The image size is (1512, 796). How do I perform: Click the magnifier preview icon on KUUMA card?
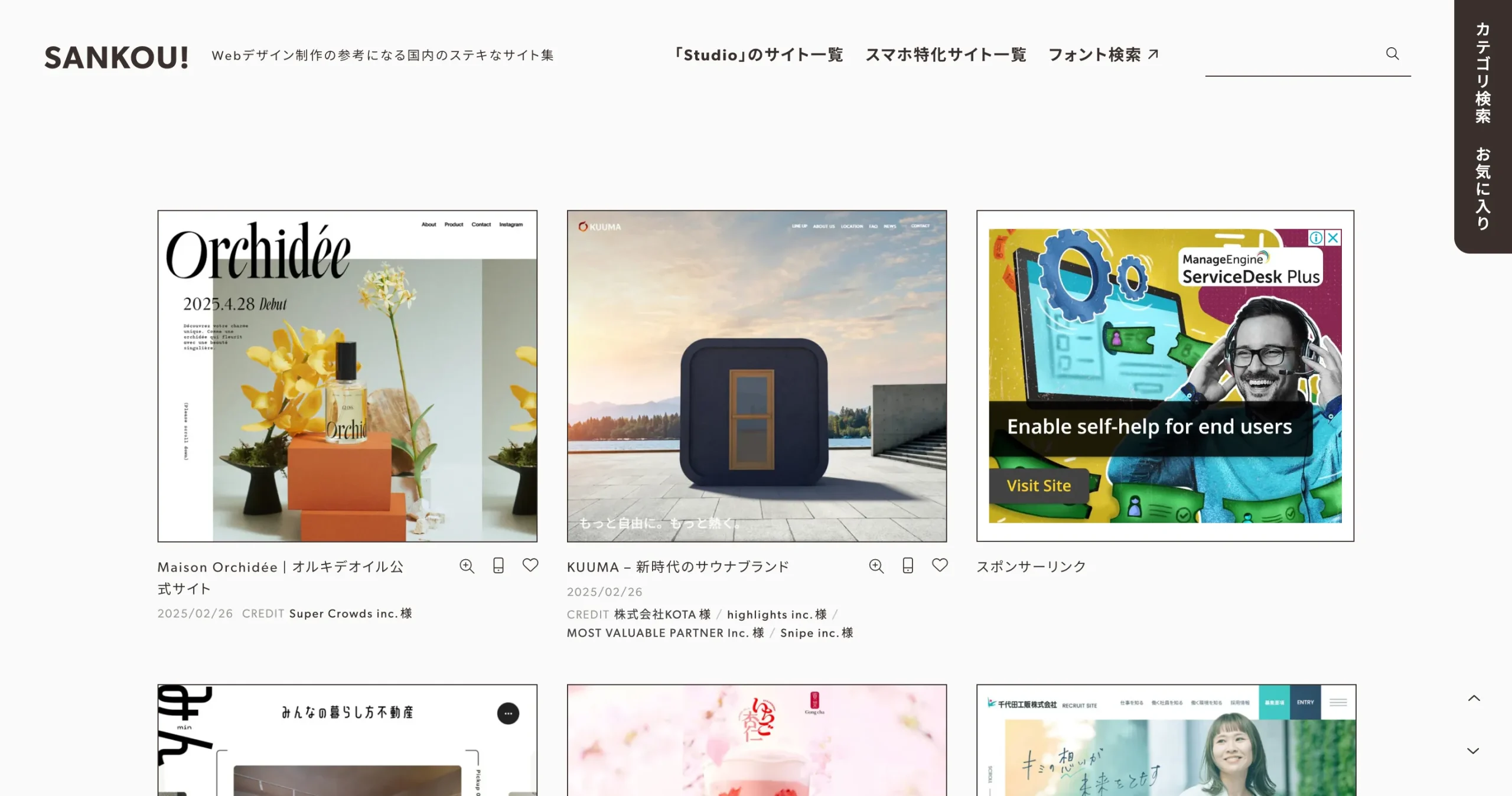(x=876, y=566)
